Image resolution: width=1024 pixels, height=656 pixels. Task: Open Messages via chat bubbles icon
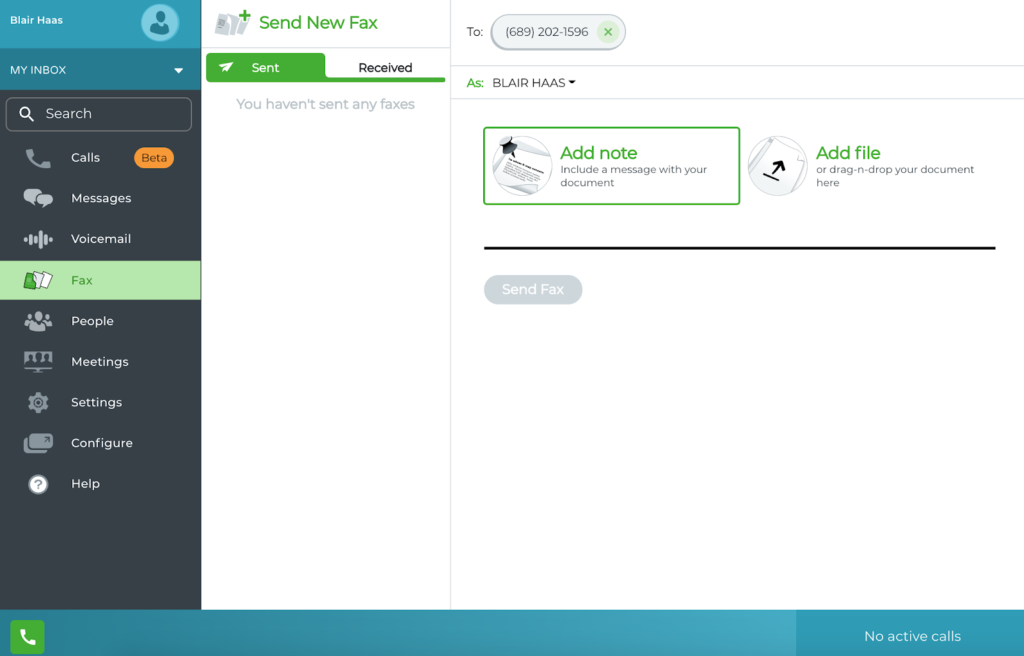pos(38,198)
